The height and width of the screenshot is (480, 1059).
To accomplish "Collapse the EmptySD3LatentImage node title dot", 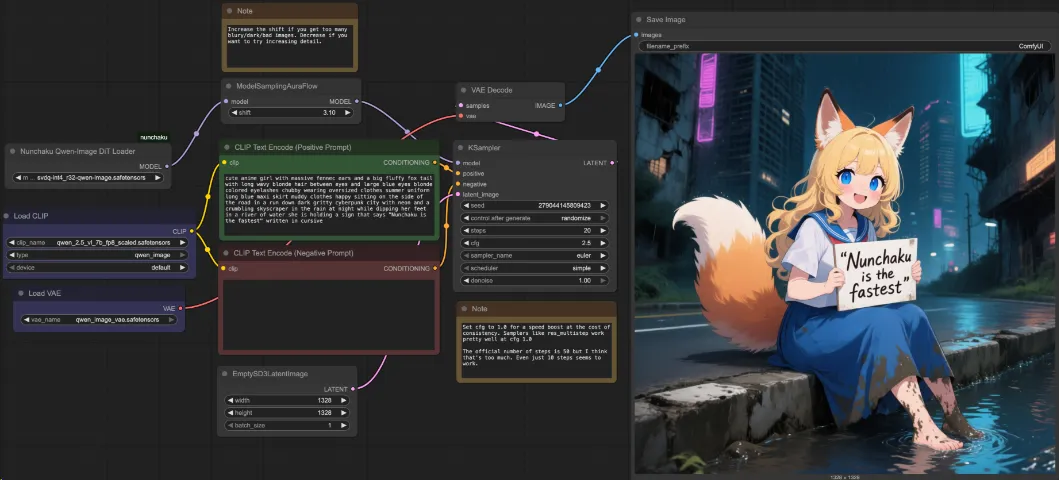I will (x=225, y=373).
